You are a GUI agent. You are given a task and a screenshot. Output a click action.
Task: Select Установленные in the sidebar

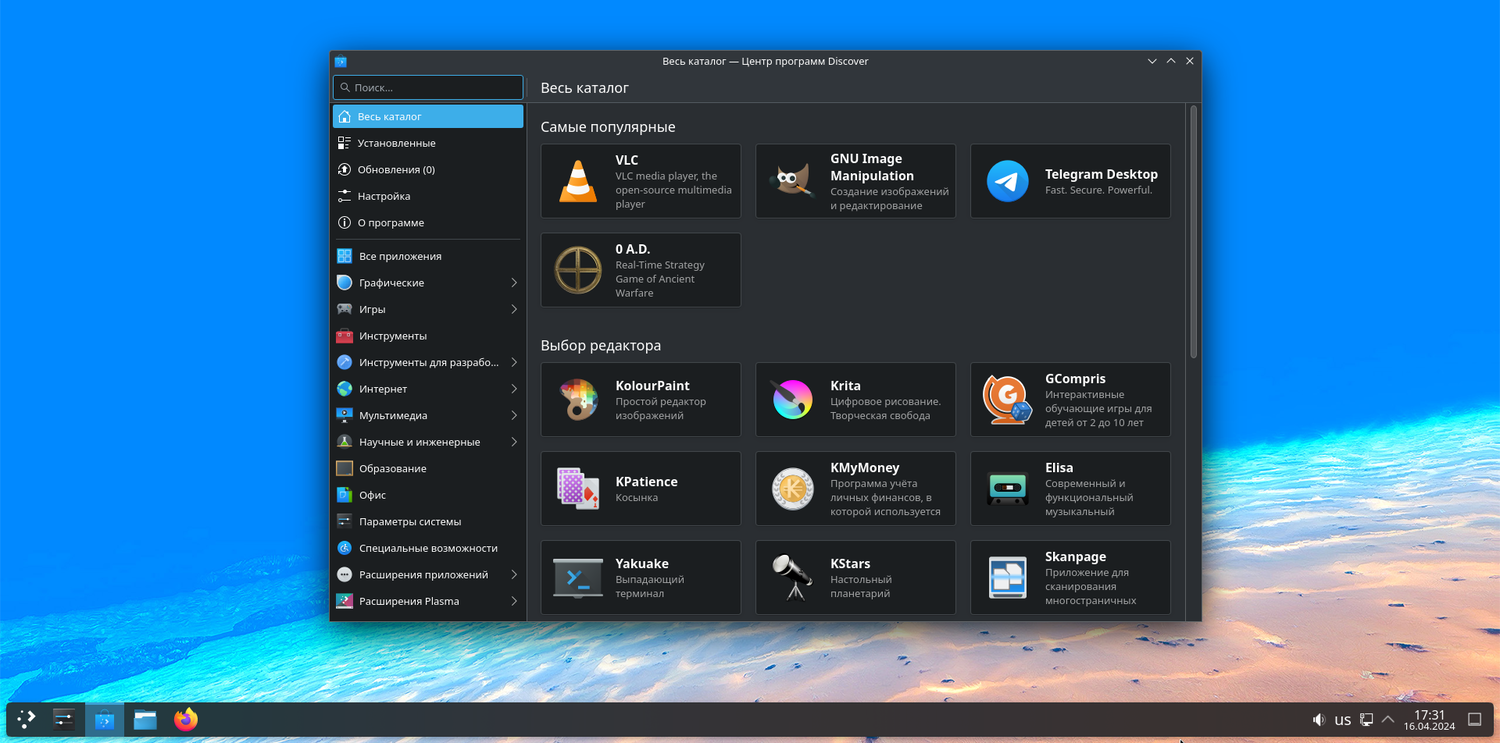point(428,143)
